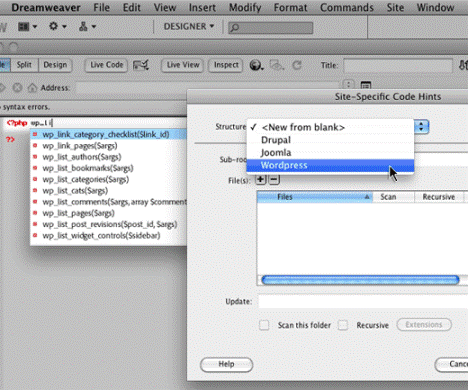Viewport: 468px width, 390px height.
Task: Click the Inspect button
Action: tap(226, 65)
